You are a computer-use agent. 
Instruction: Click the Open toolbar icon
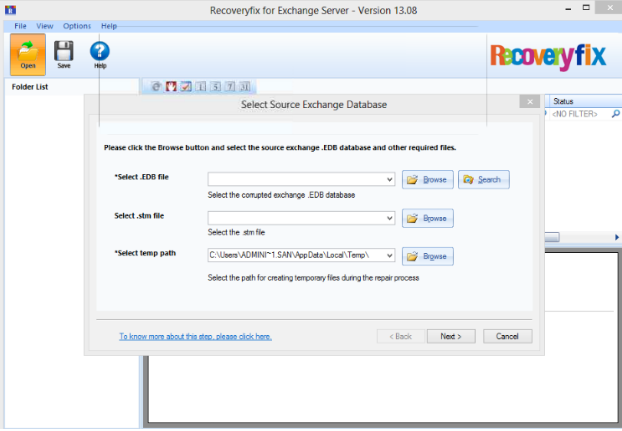28,54
